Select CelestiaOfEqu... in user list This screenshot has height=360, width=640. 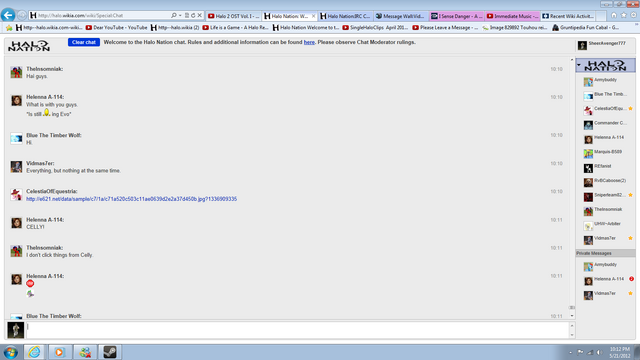pyautogui.click(x=606, y=109)
